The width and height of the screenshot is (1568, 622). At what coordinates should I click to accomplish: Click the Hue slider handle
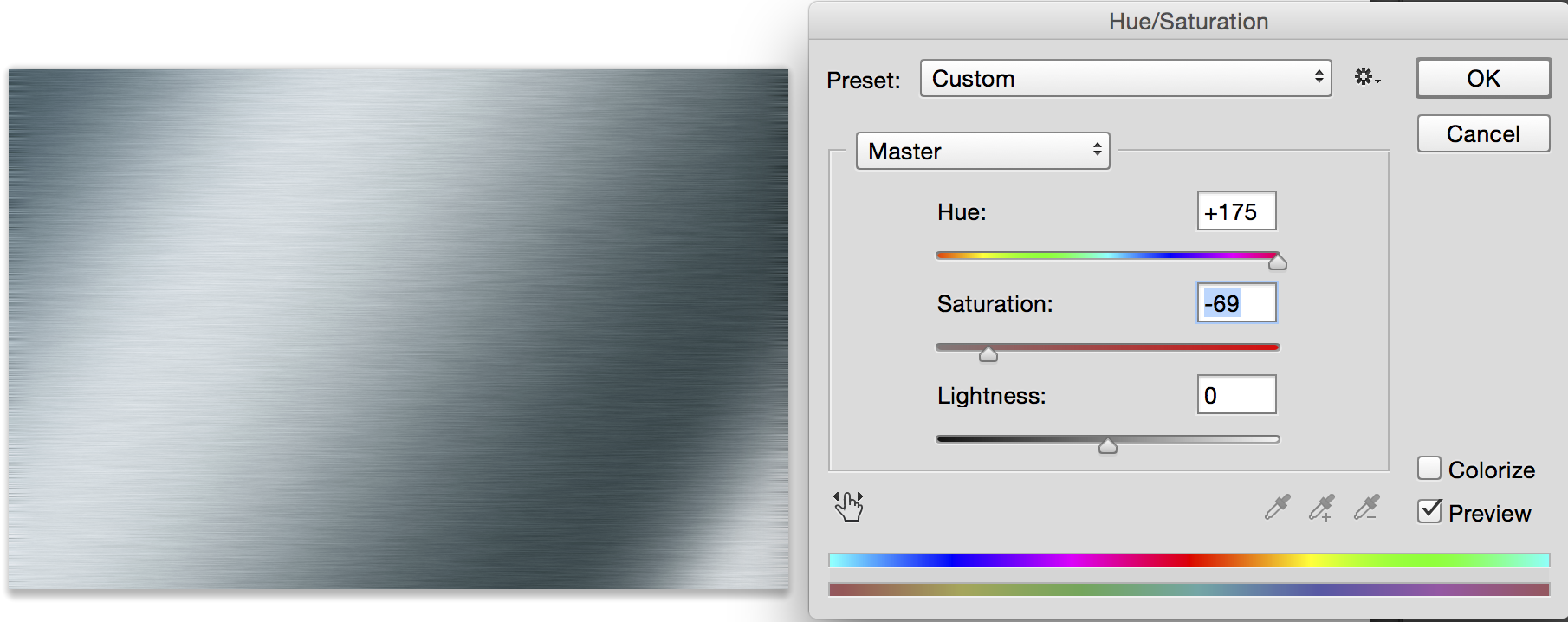[1278, 262]
